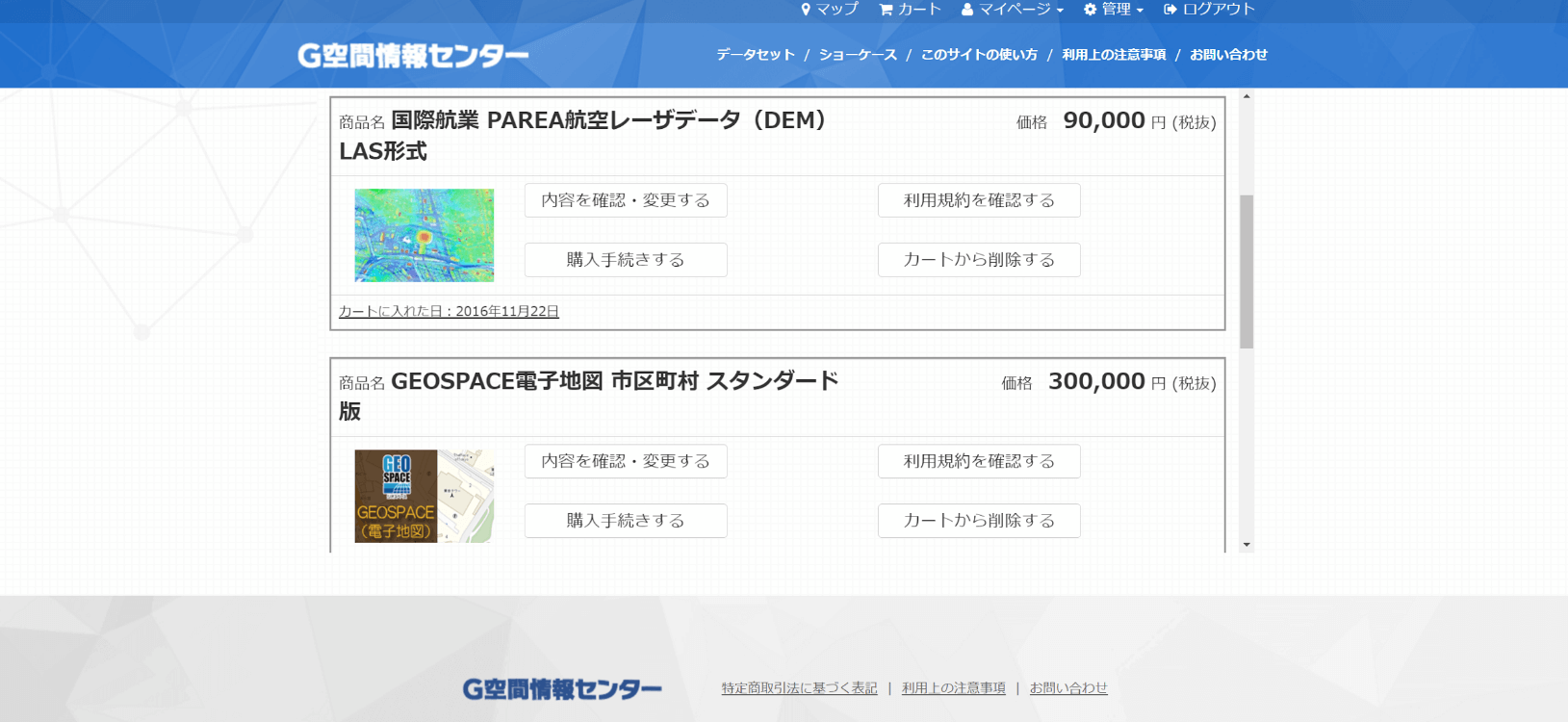The width and height of the screenshot is (1568, 722).
Task: Click the user icon beside マイページ
Action: (967, 10)
